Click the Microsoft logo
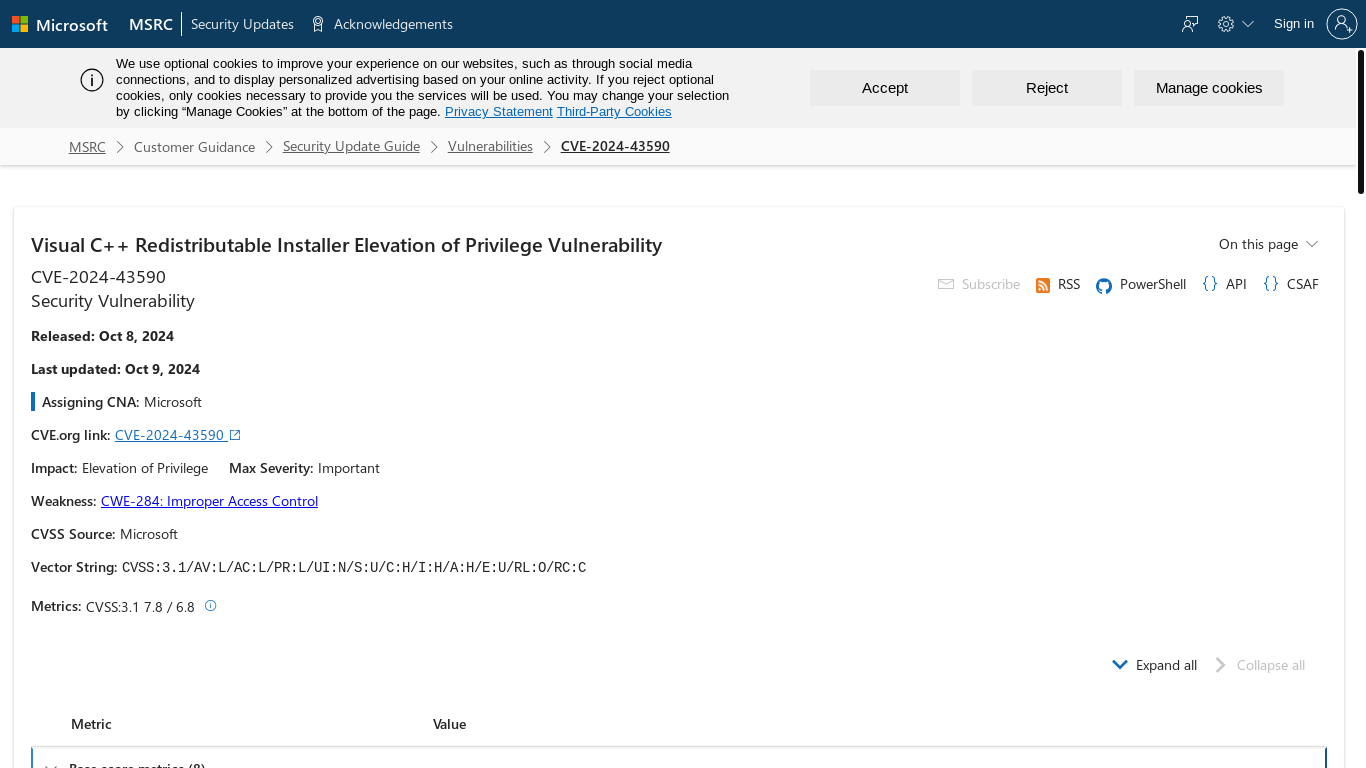 tap(60, 24)
